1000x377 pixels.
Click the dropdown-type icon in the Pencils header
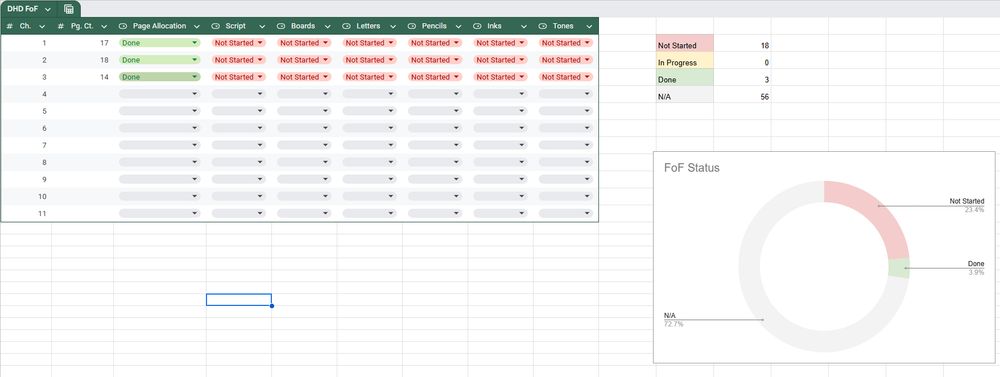pos(412,26)
